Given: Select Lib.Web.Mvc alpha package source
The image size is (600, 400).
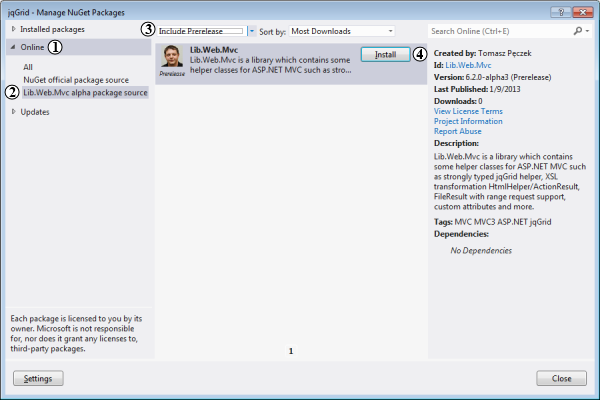Looking at the screenshot, I should point(85,93).
